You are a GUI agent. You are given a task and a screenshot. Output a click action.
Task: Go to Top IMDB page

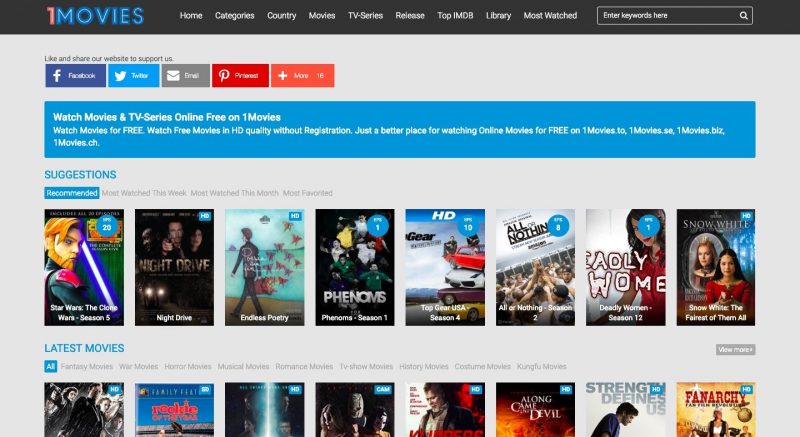point(457,16)
